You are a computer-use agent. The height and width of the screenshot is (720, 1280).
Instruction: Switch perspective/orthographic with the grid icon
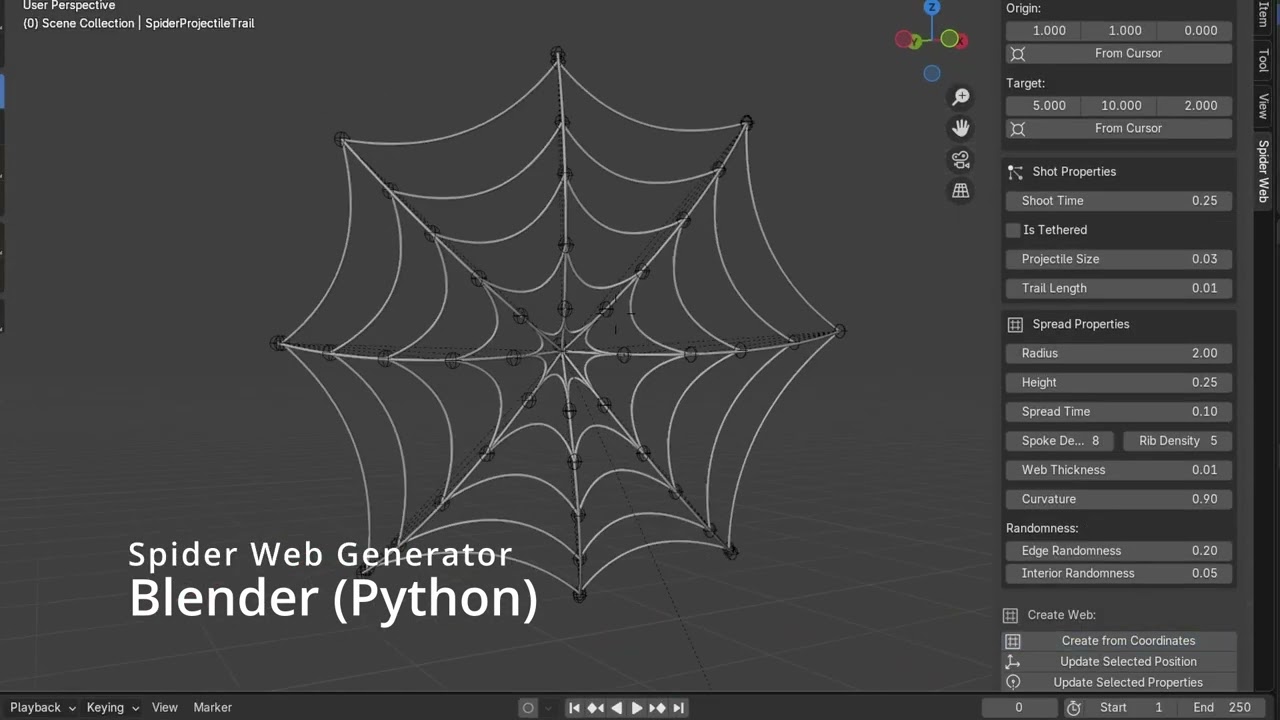pos(961,190)
